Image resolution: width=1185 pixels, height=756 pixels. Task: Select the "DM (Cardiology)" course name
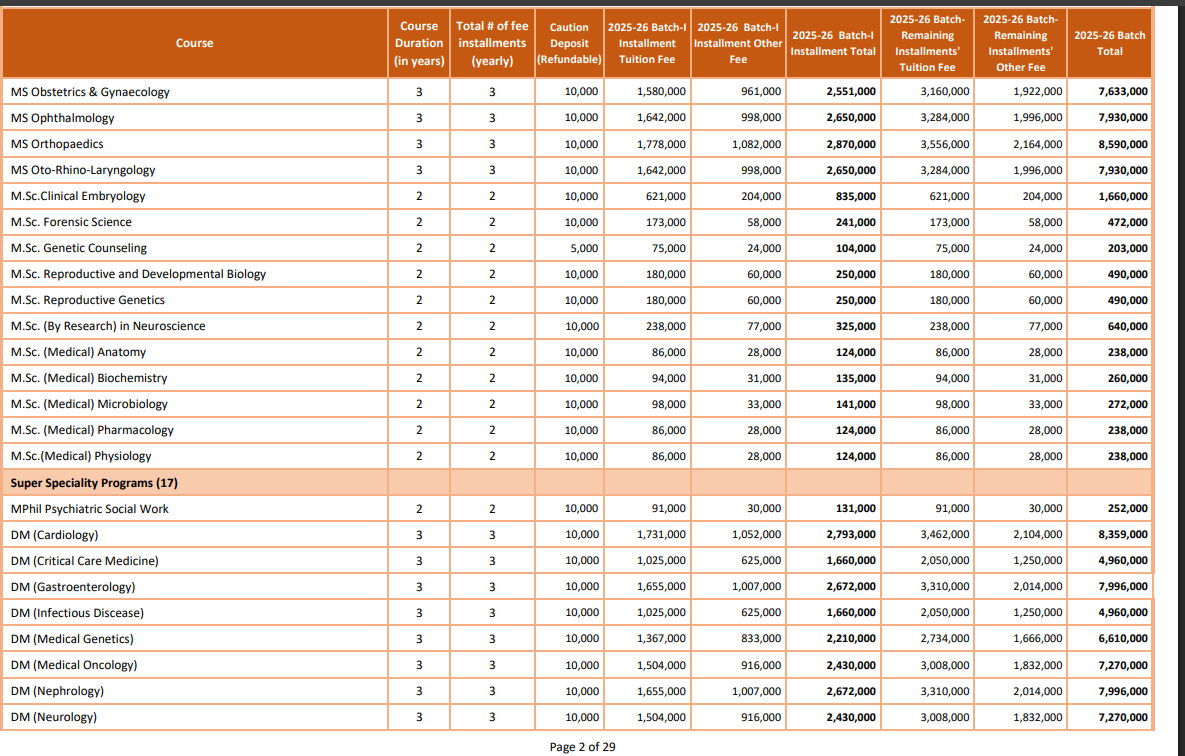[x=54, y=535]
